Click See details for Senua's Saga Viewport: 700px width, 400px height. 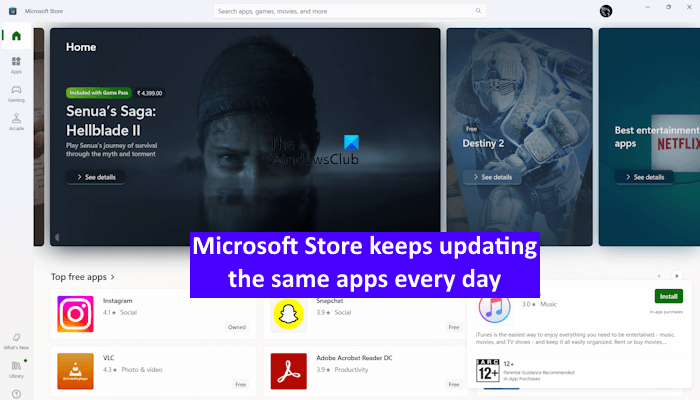click(x=96, y=177)
